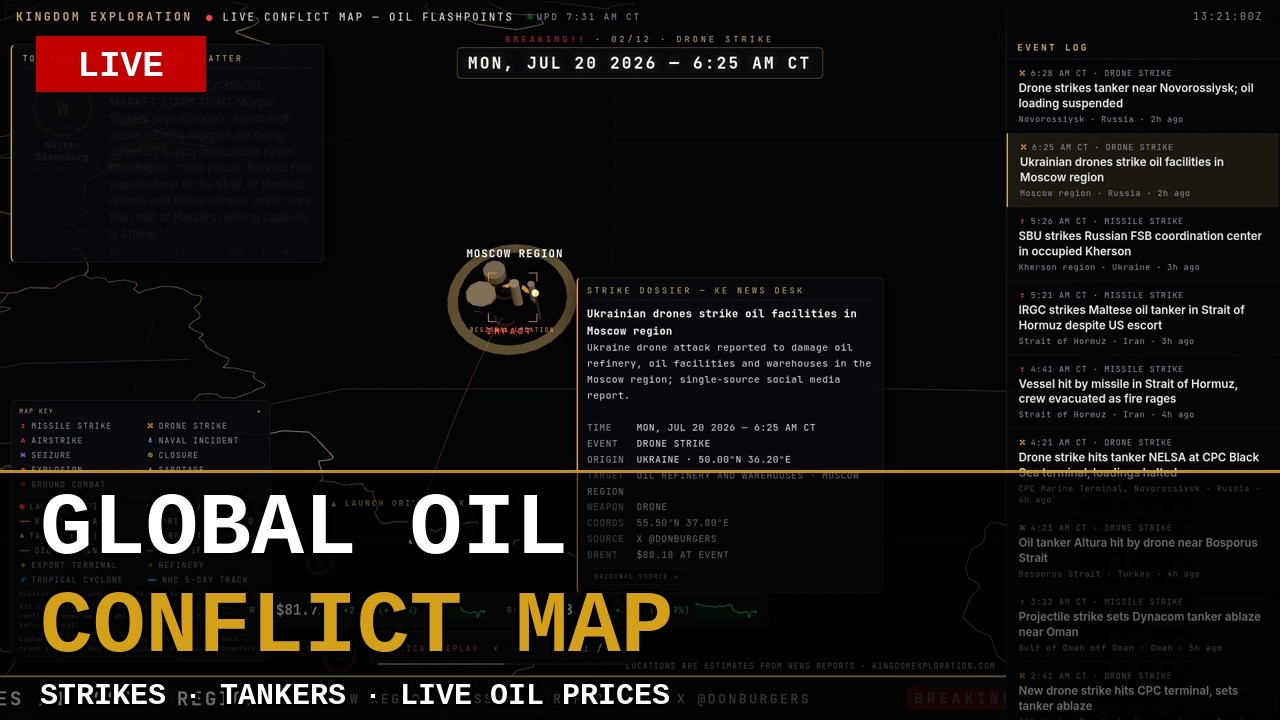Click the missile icon beside 5:21 AM CT
Viewport: 1280px width, 720px height.
[x=1022, y=295]
